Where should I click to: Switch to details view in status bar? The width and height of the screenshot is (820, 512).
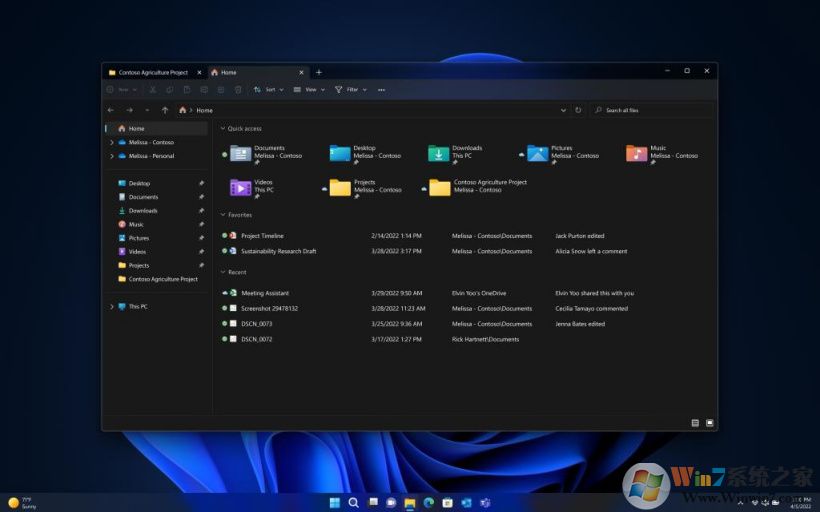(695, 423)
